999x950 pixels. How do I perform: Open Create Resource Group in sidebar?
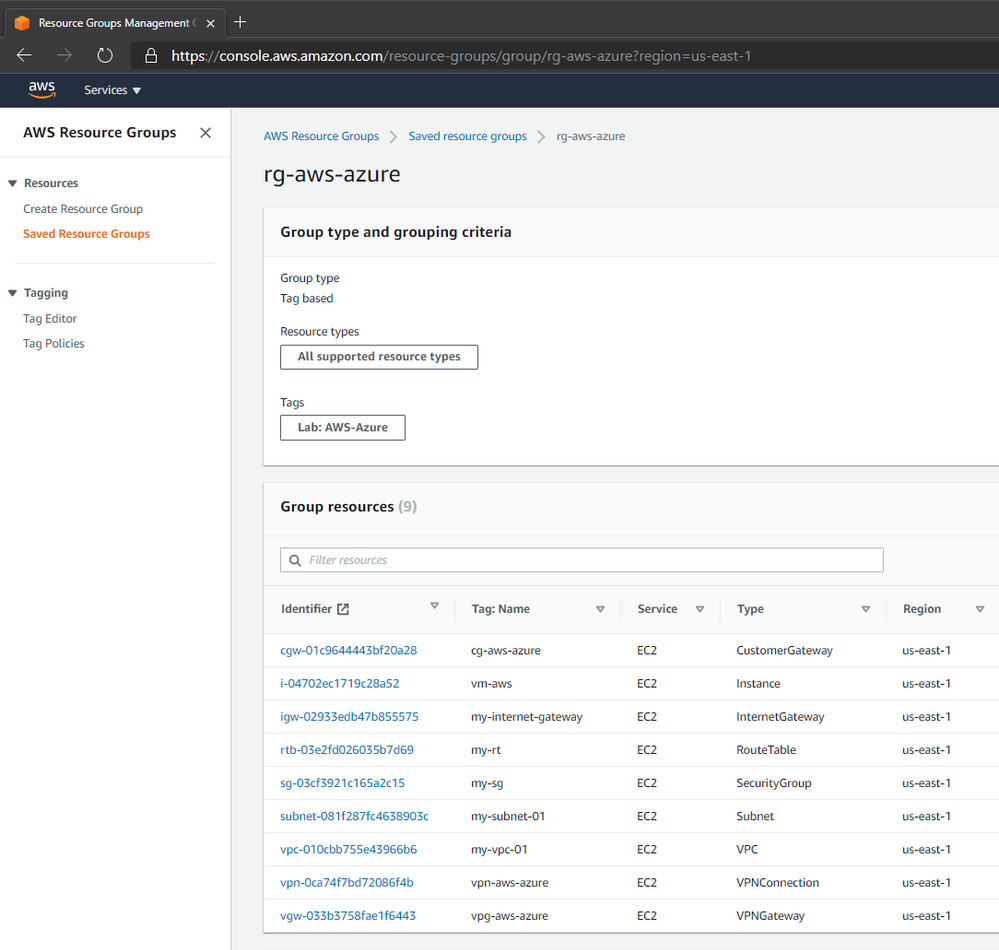tap(83, 209)
